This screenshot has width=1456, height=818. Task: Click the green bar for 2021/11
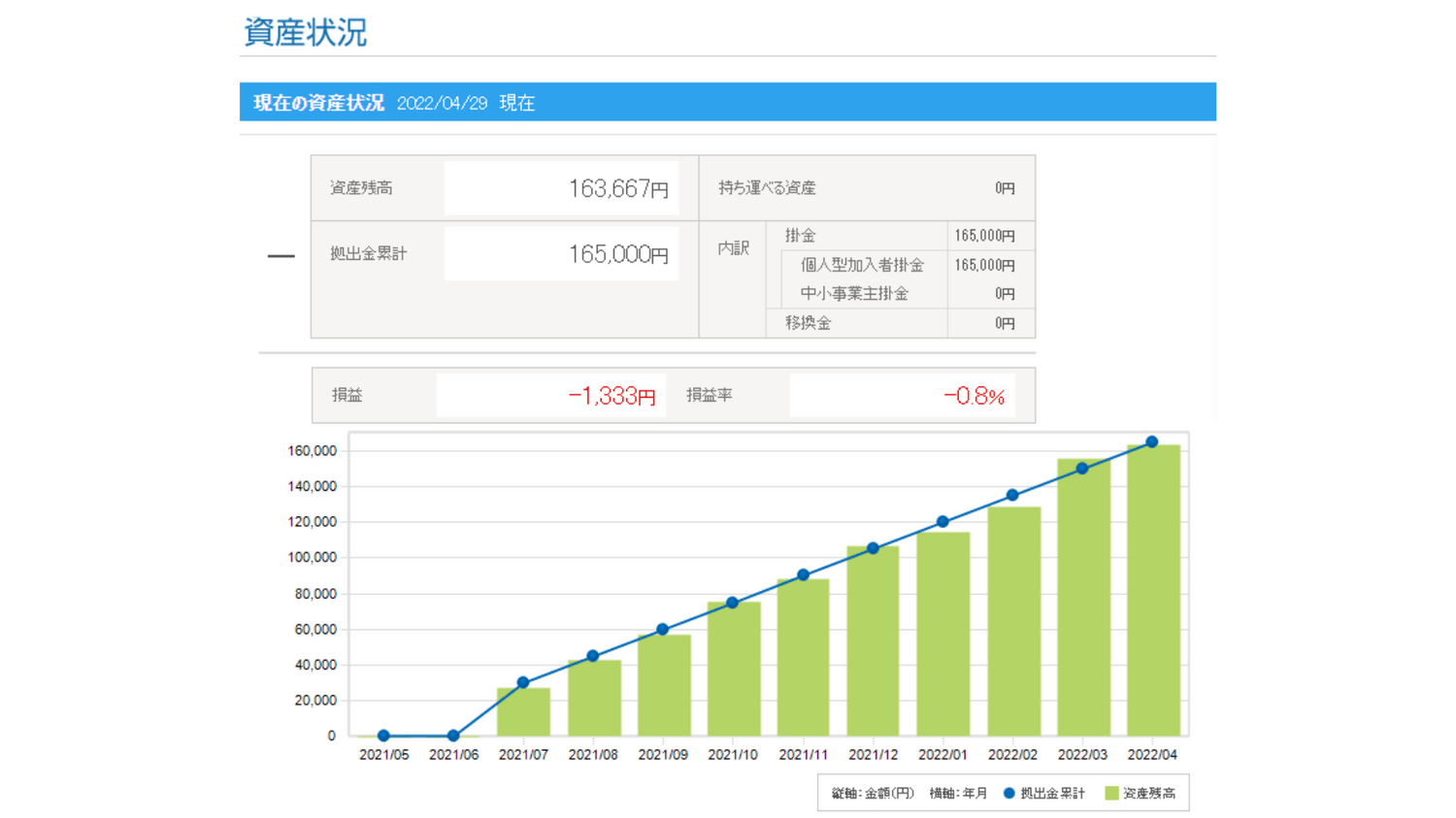coord(804,657)
